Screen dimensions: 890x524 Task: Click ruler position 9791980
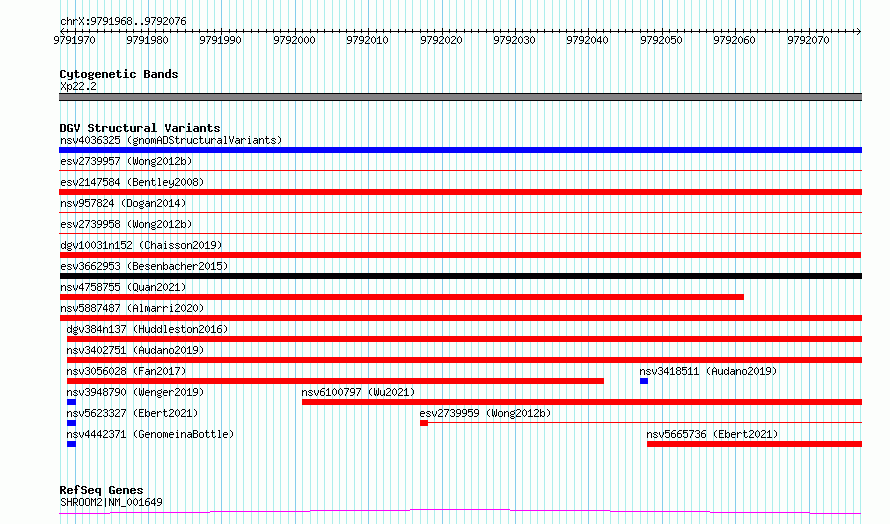148,40
